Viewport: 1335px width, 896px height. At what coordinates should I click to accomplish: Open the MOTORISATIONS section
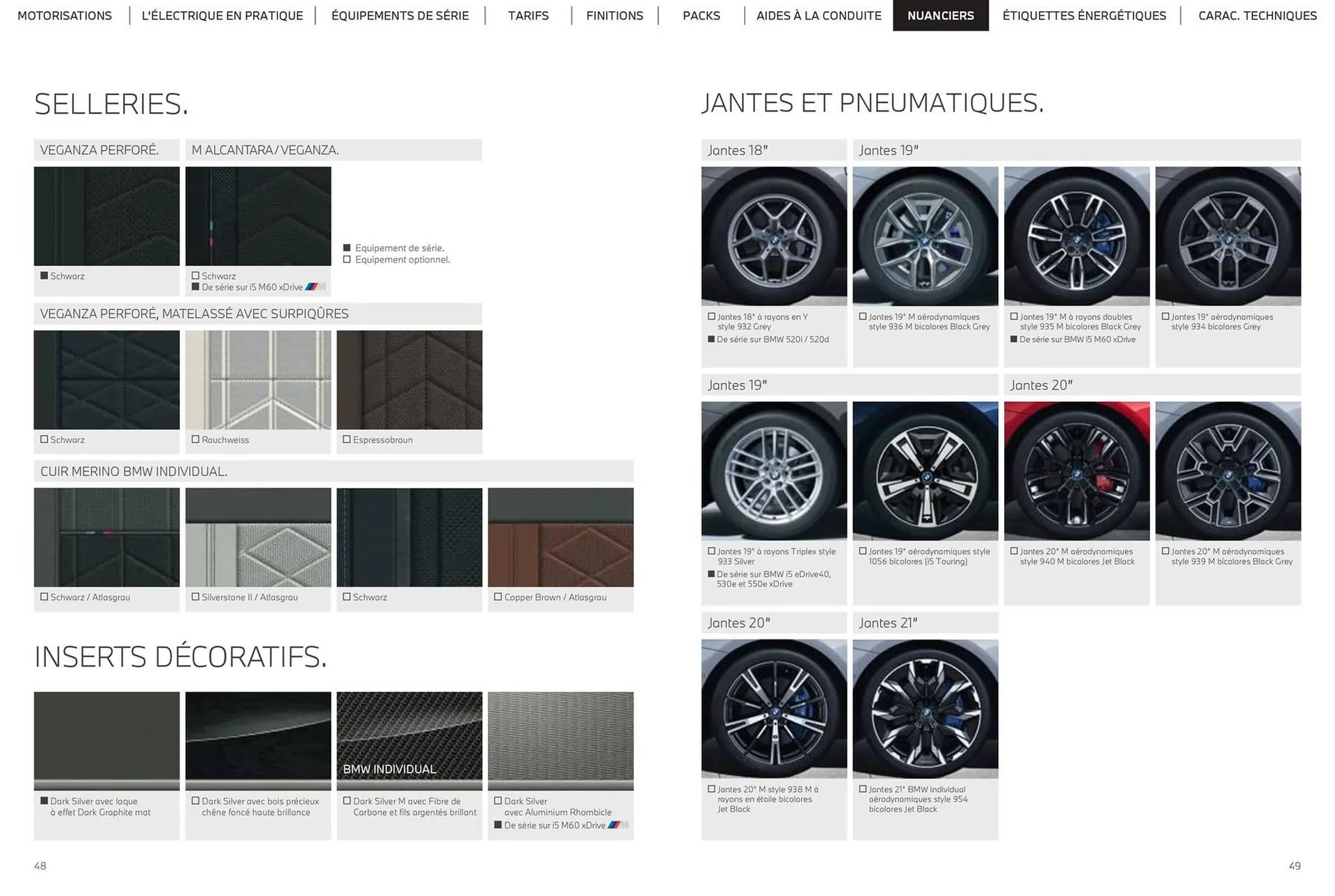coord(65,15)
